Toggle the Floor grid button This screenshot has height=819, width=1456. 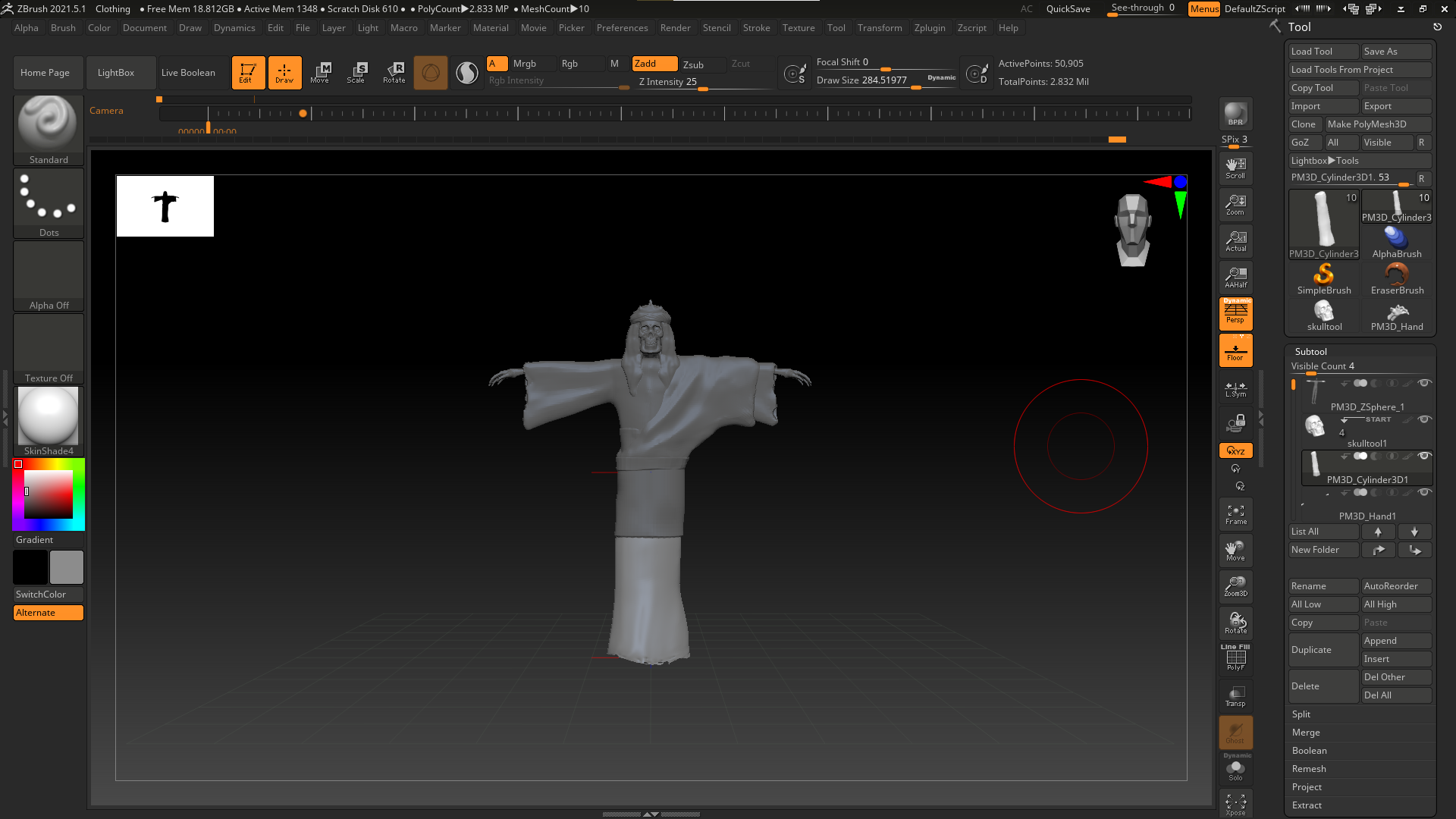(1235, 351)
